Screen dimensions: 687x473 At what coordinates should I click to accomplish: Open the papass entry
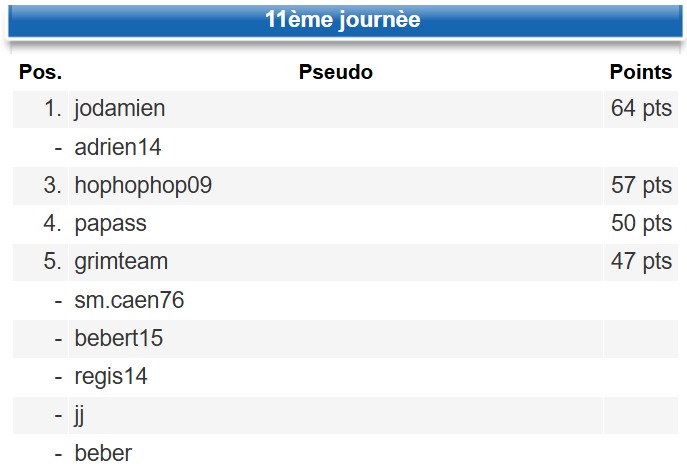click(x=110, y=223)
